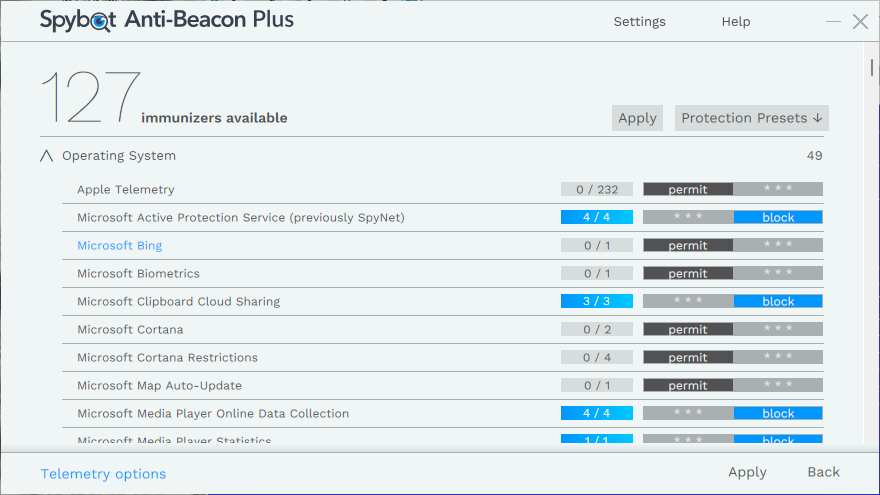The height and width of the screenshot is (495, 880).
Task: Set Apple Telemetry to block
Action: click(778, 189)
